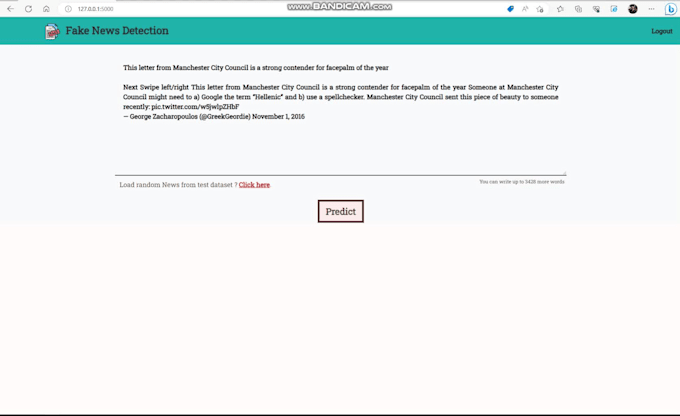This screenshot has width=680, height=416.
Task: Click 'You can write up to' words counter
Action: pyautogui.click(x=522, y=182)
